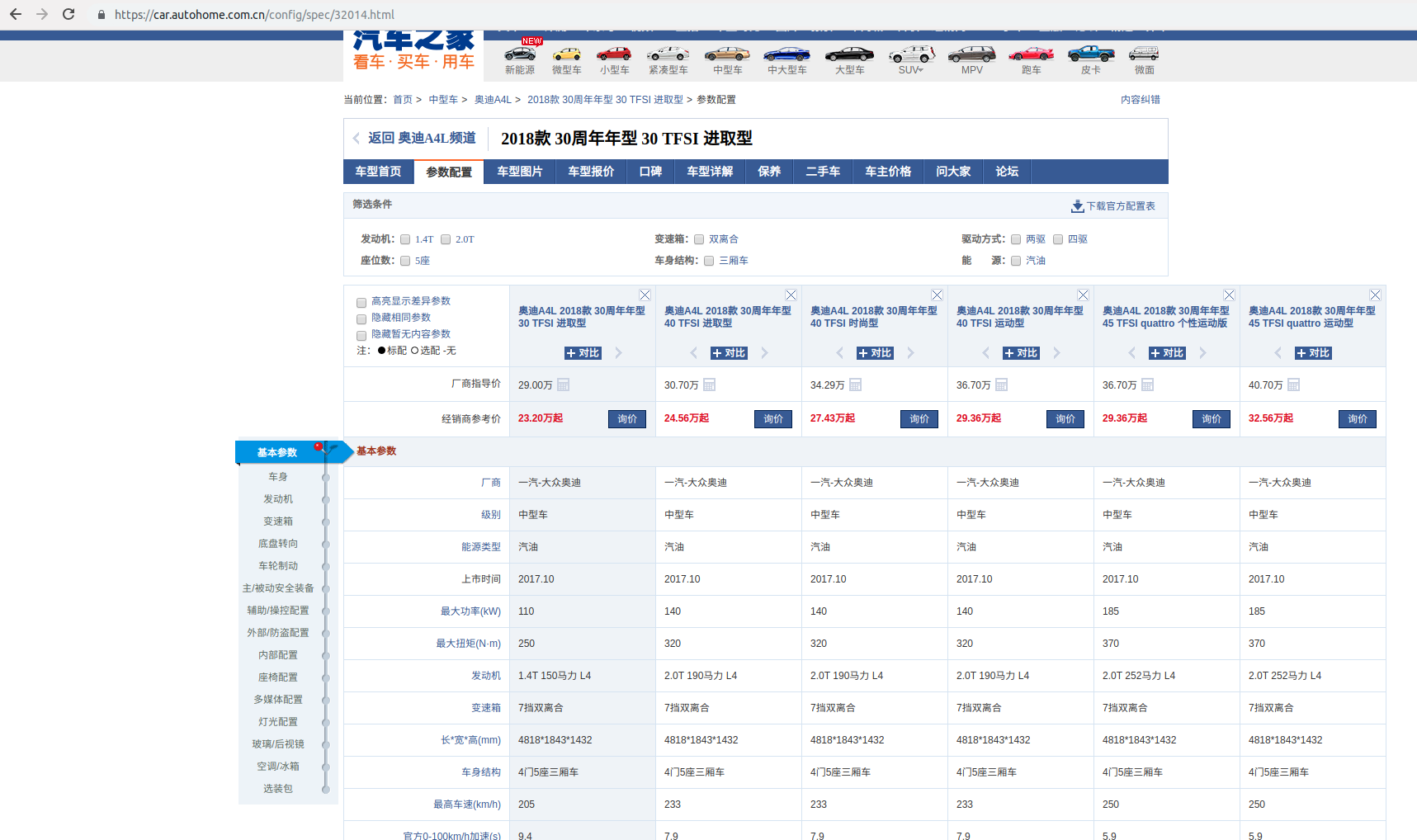Move the 40 TFSI 运动型 column right
Viewport: 1417px width, 840px height.
1057,353
